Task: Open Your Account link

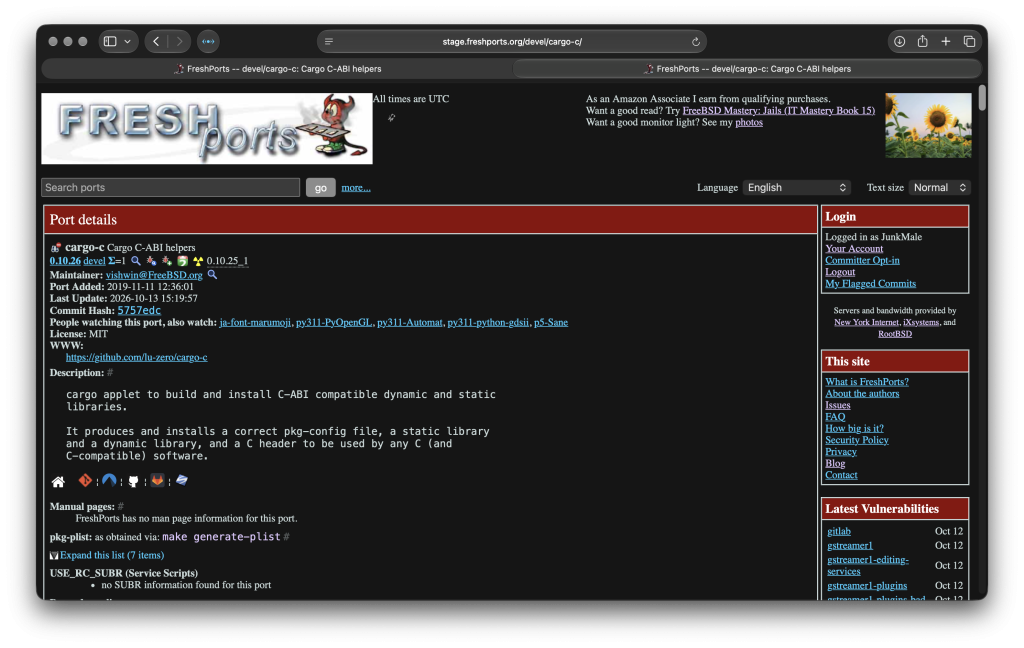Action: click(854, 248)
